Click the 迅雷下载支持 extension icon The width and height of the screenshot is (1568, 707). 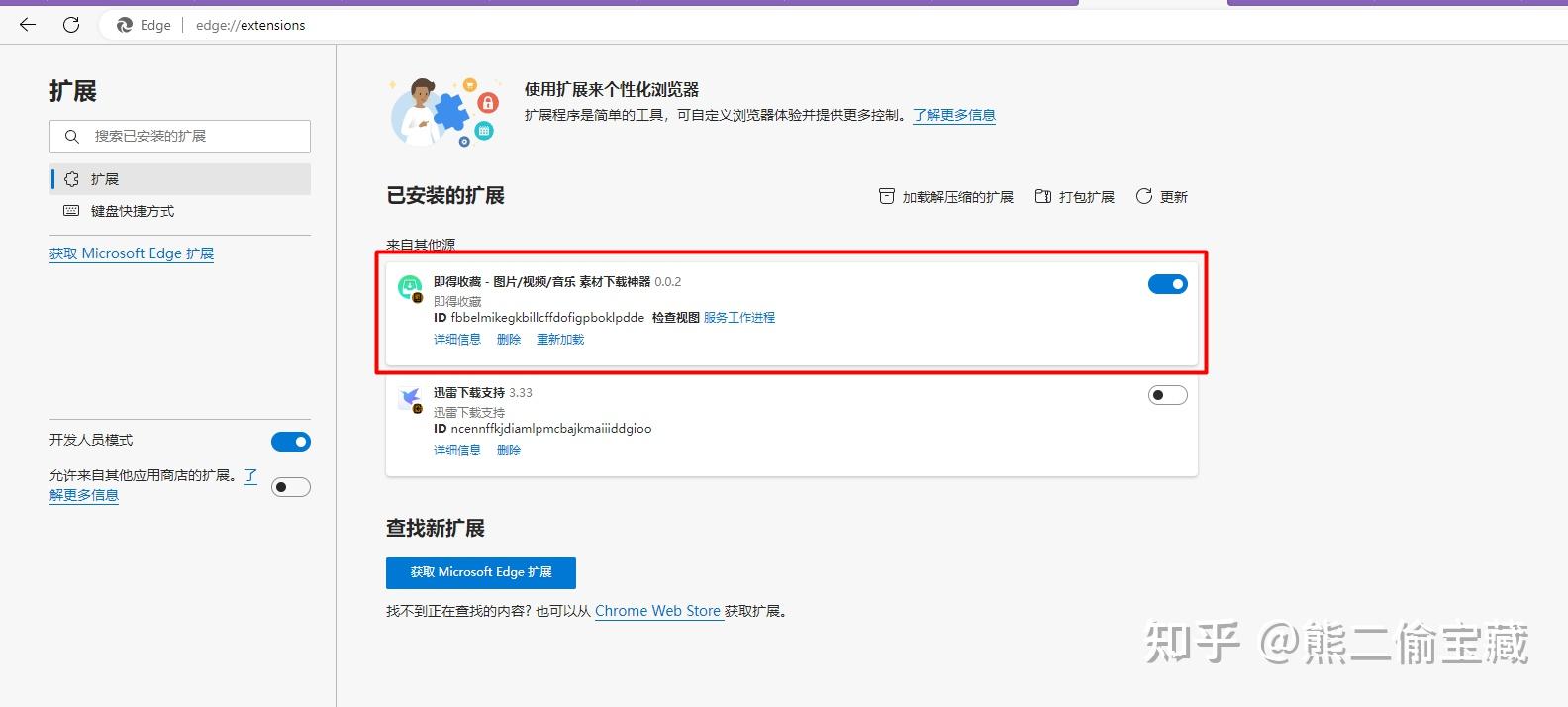click(x=410, y=399)
